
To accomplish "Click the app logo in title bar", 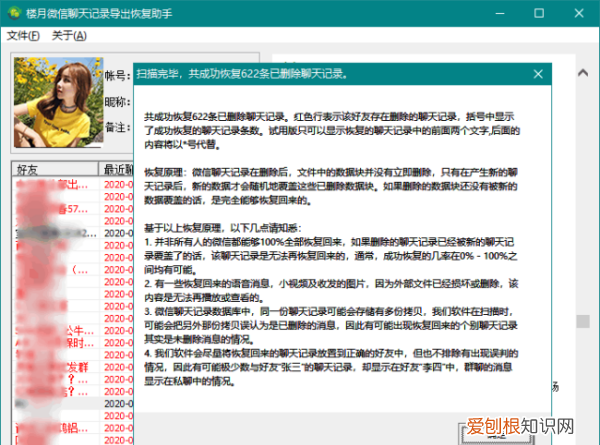I will click(x=15, y=13).
